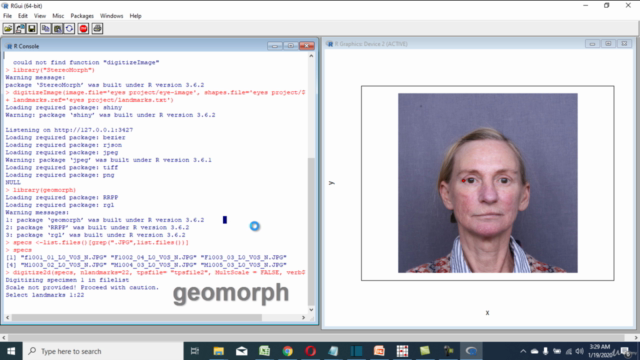Click the taskbar search box 'Type here to search'

coord(103,351)
